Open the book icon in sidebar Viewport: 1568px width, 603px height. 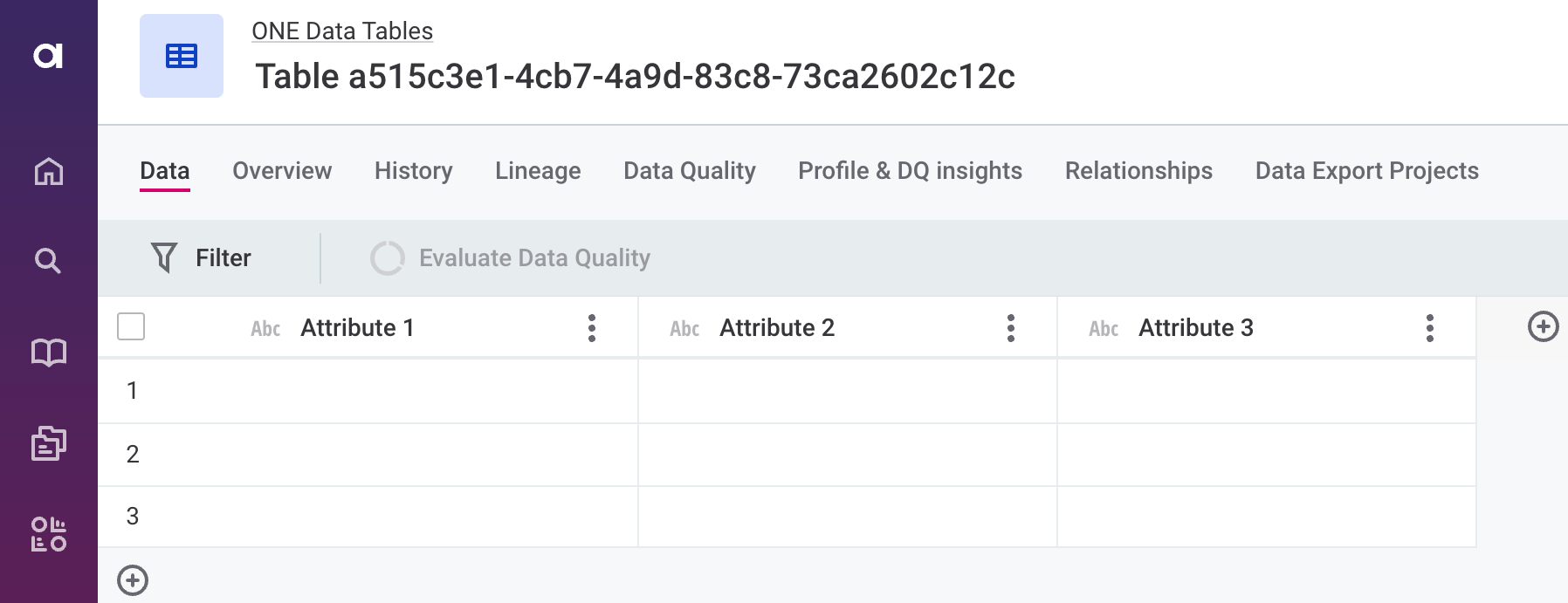(48, 353)
